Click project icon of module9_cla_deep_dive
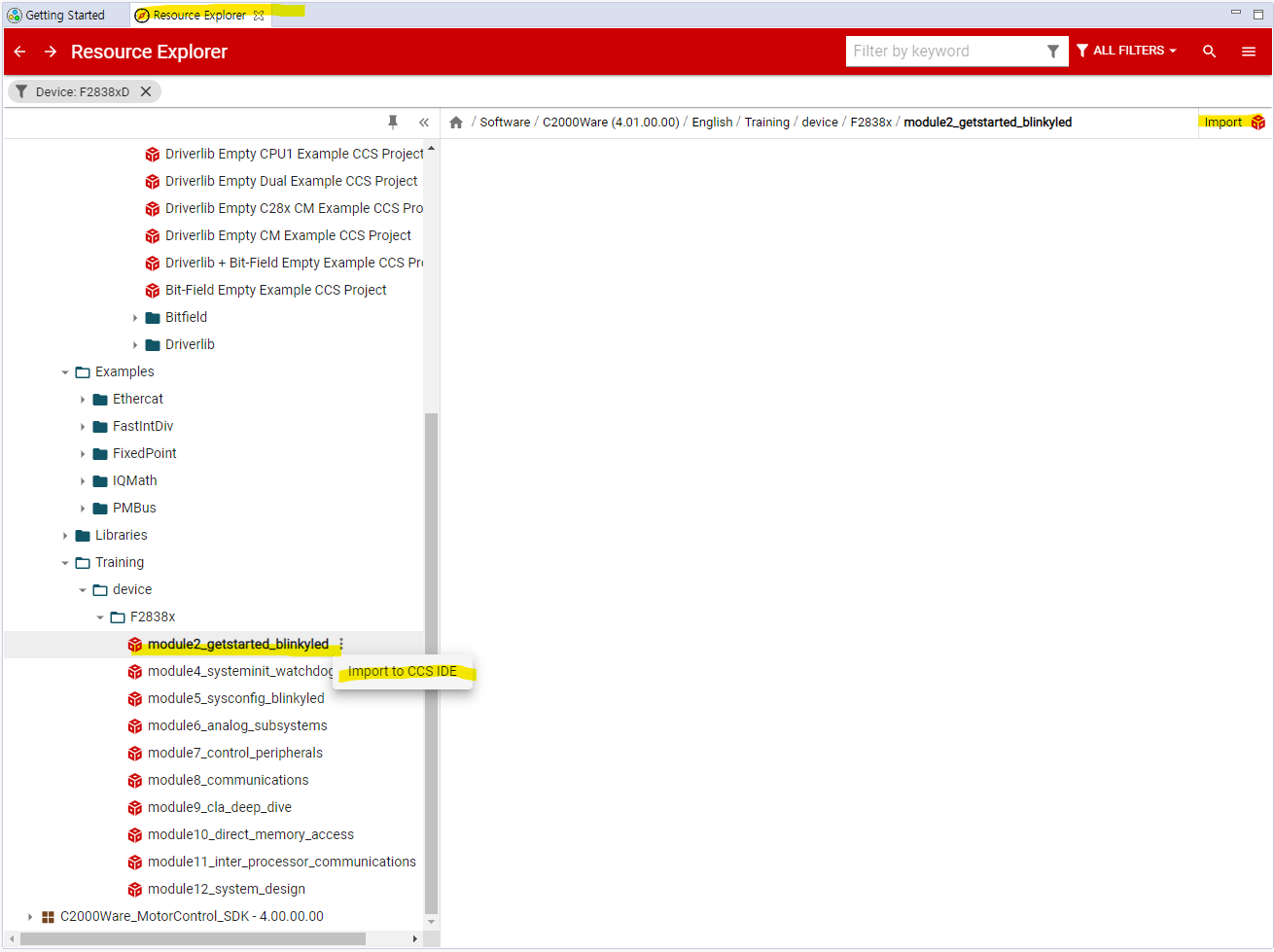This screenshot has height=952, width=1274. coord(135,808)
